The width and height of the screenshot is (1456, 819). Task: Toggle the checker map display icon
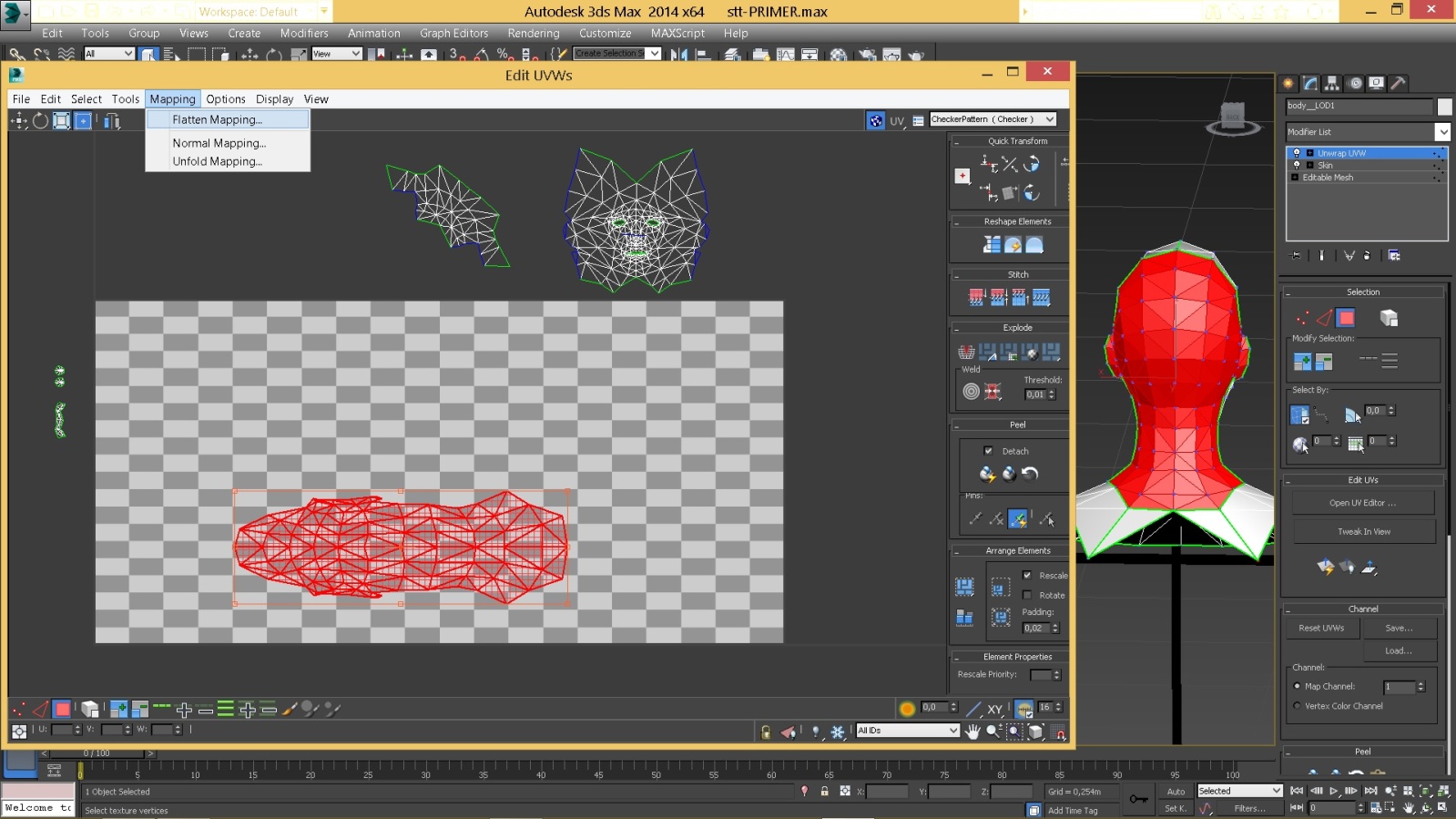(x=875, y=120)
